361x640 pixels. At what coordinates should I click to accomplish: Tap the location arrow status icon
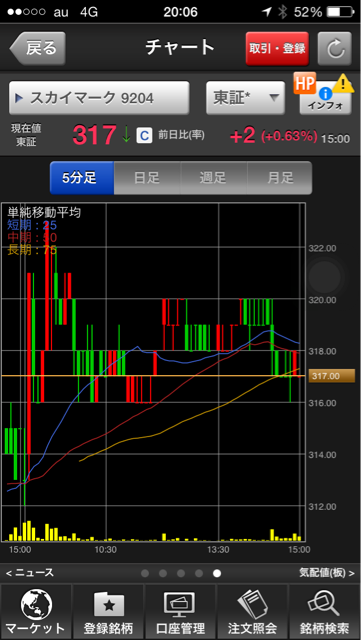point(267,12)
